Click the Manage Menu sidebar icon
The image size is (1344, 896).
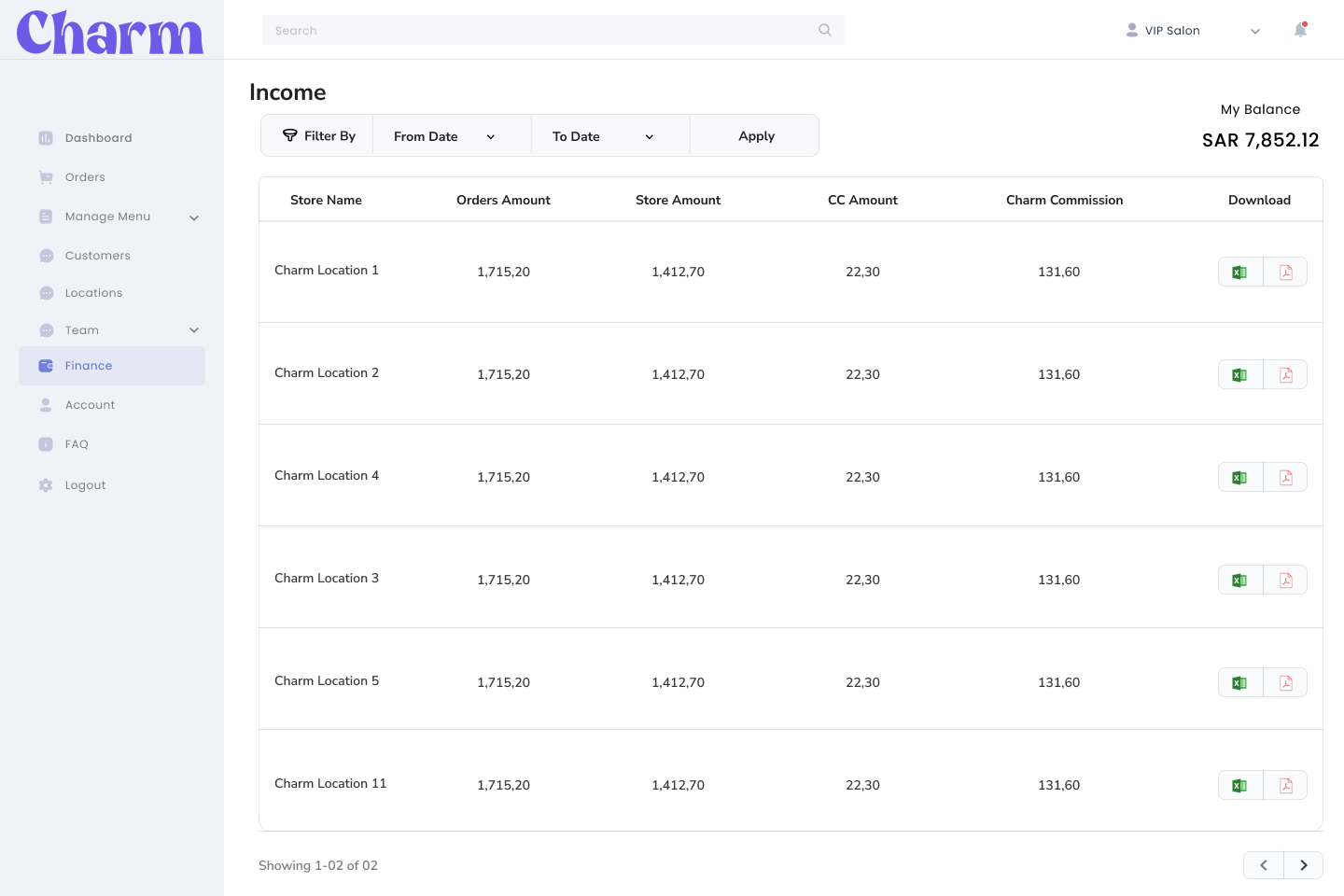tap(46, 217)
